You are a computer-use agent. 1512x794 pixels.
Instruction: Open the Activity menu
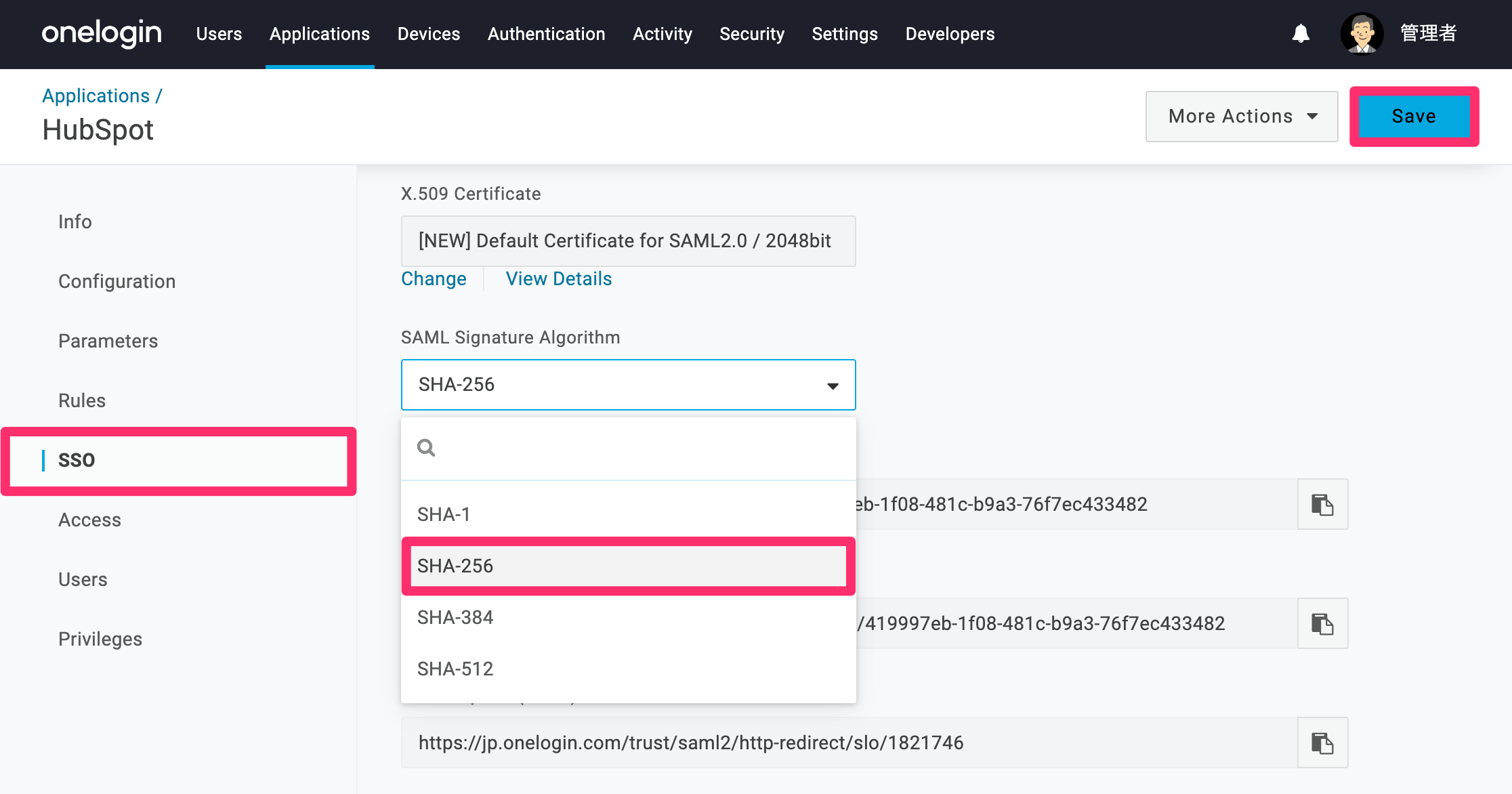(x=663, y=34)
